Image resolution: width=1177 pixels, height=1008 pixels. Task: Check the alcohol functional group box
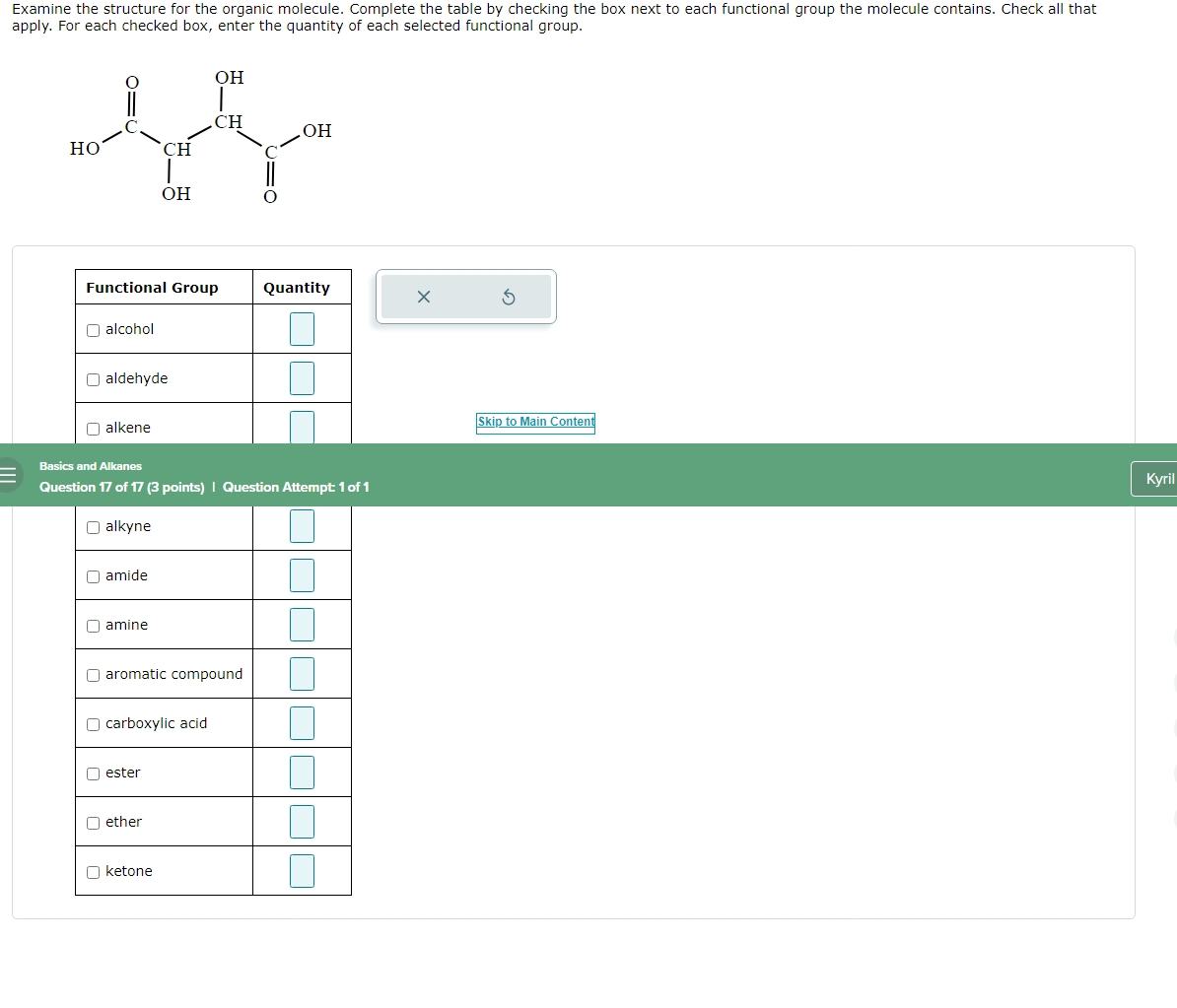[92, 329]
